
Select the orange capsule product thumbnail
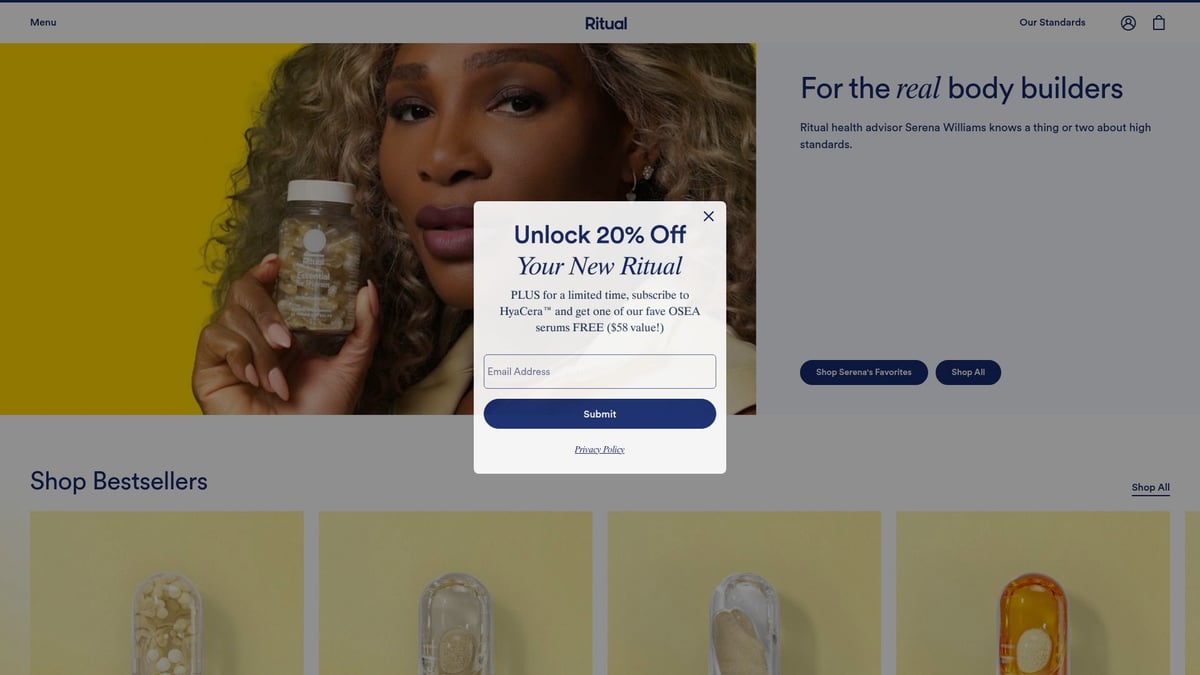coord(1033,593)
